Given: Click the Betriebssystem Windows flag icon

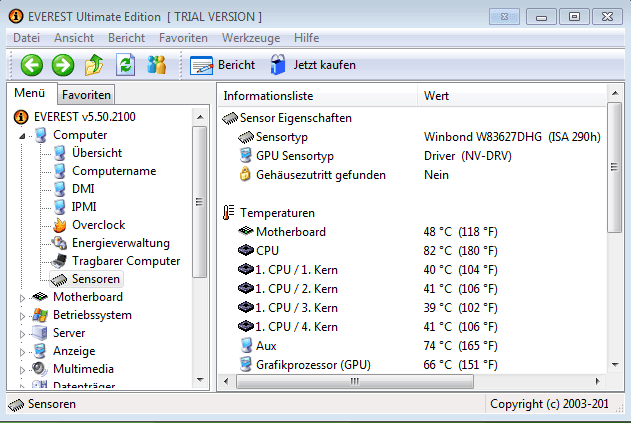Looking at the screenshot, I should pyautogui.click(x=40, y=315).
